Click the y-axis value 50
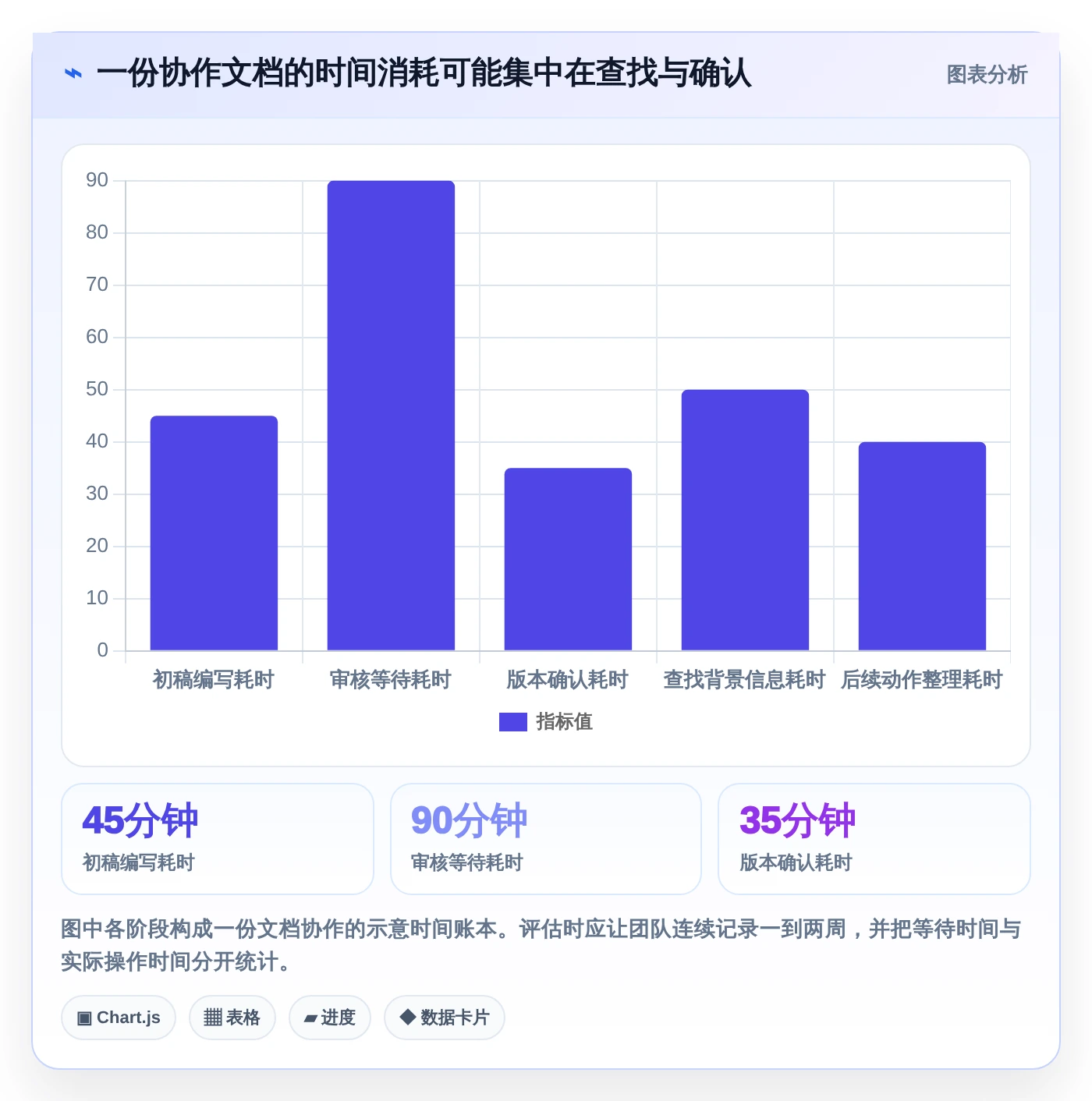Image resolution: width=1092 pixels, height=1101 pixels. click(97, 389)
